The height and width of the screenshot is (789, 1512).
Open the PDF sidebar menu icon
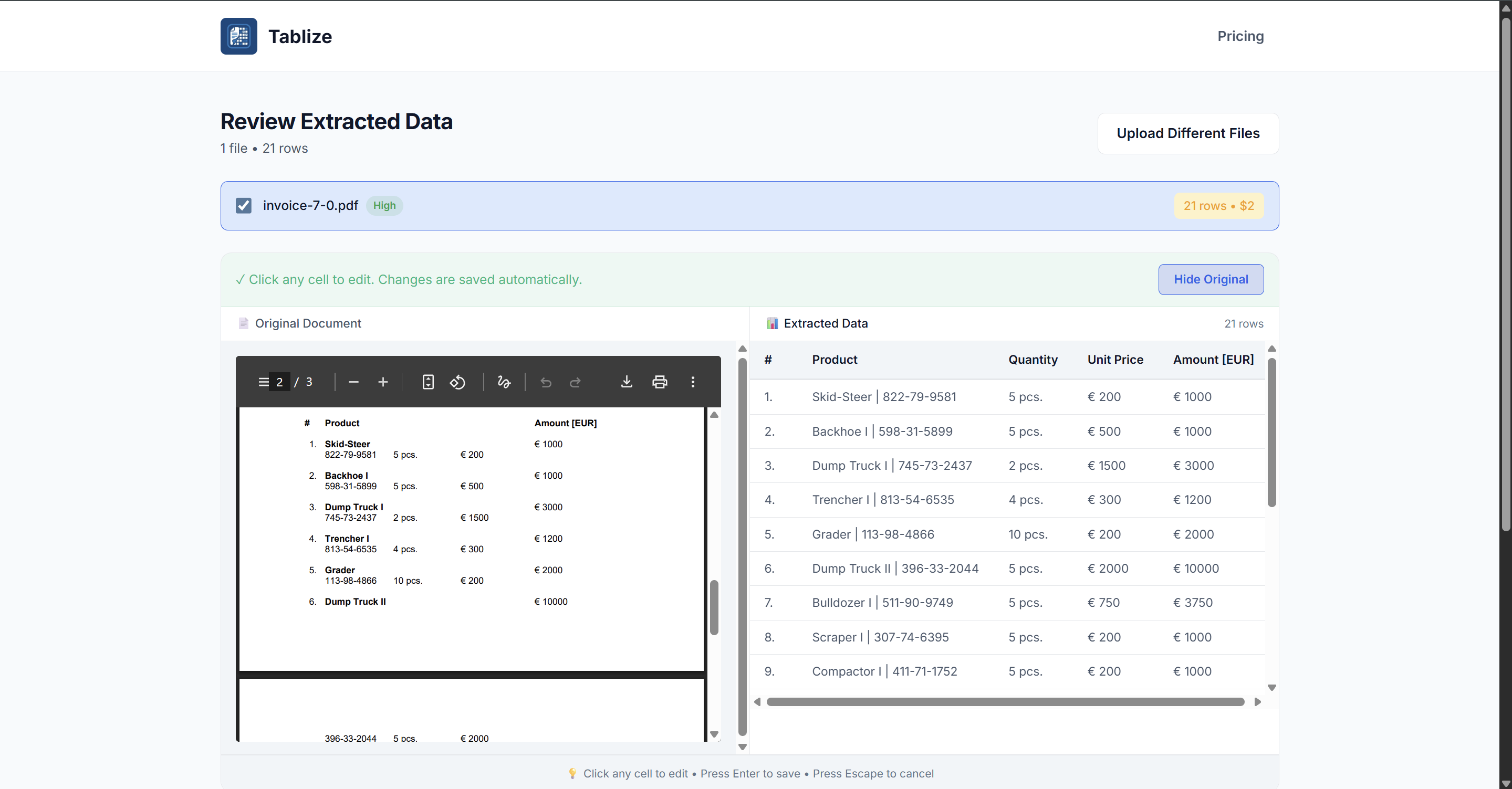point(264,382)
